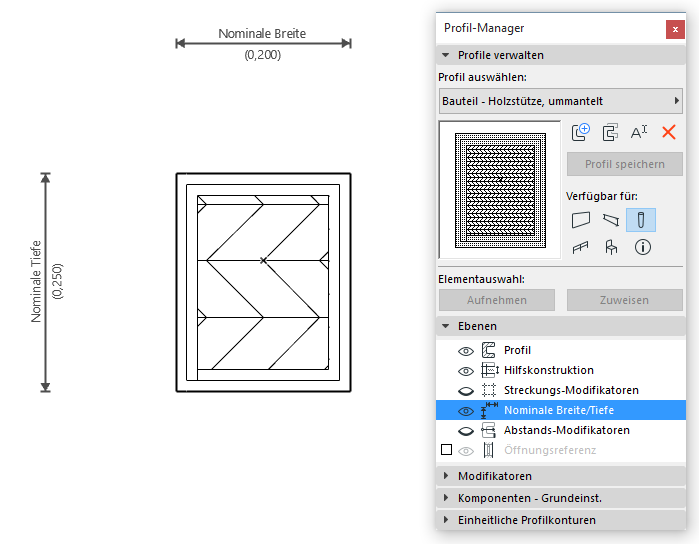Toggle availability for railings icon
Image resolution: width=699 pixels, height=544 pixels.
click(580, 247)
